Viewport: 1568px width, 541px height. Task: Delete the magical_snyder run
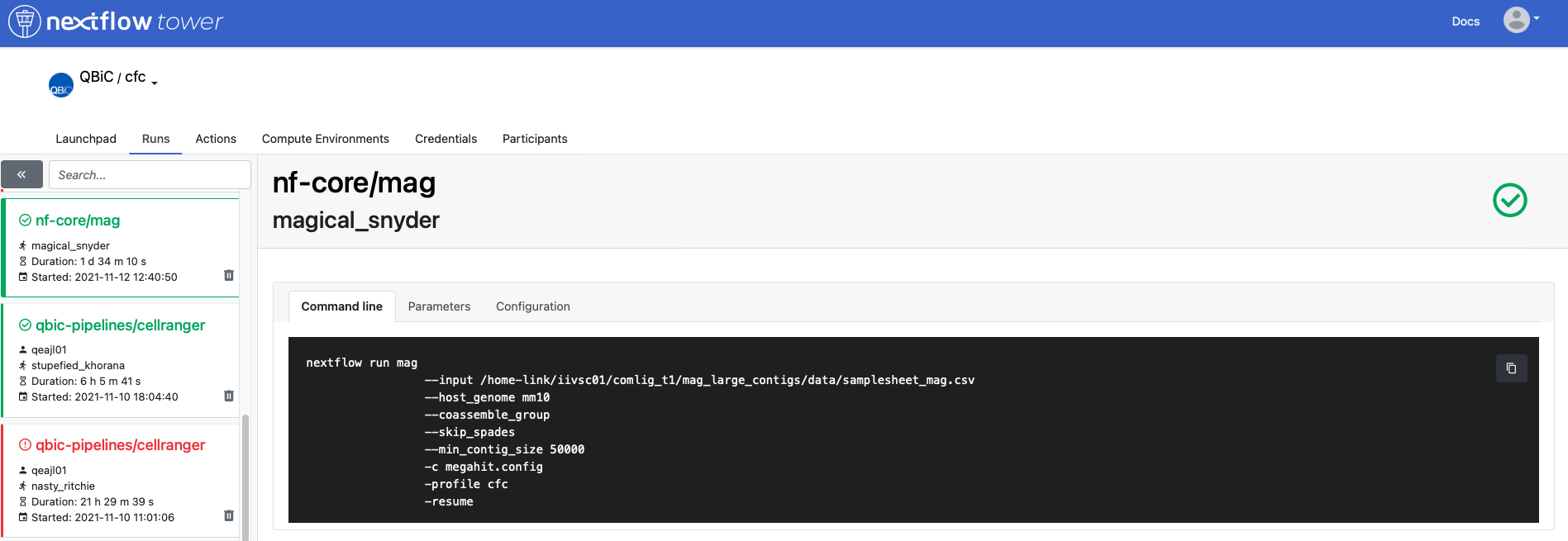229,275
